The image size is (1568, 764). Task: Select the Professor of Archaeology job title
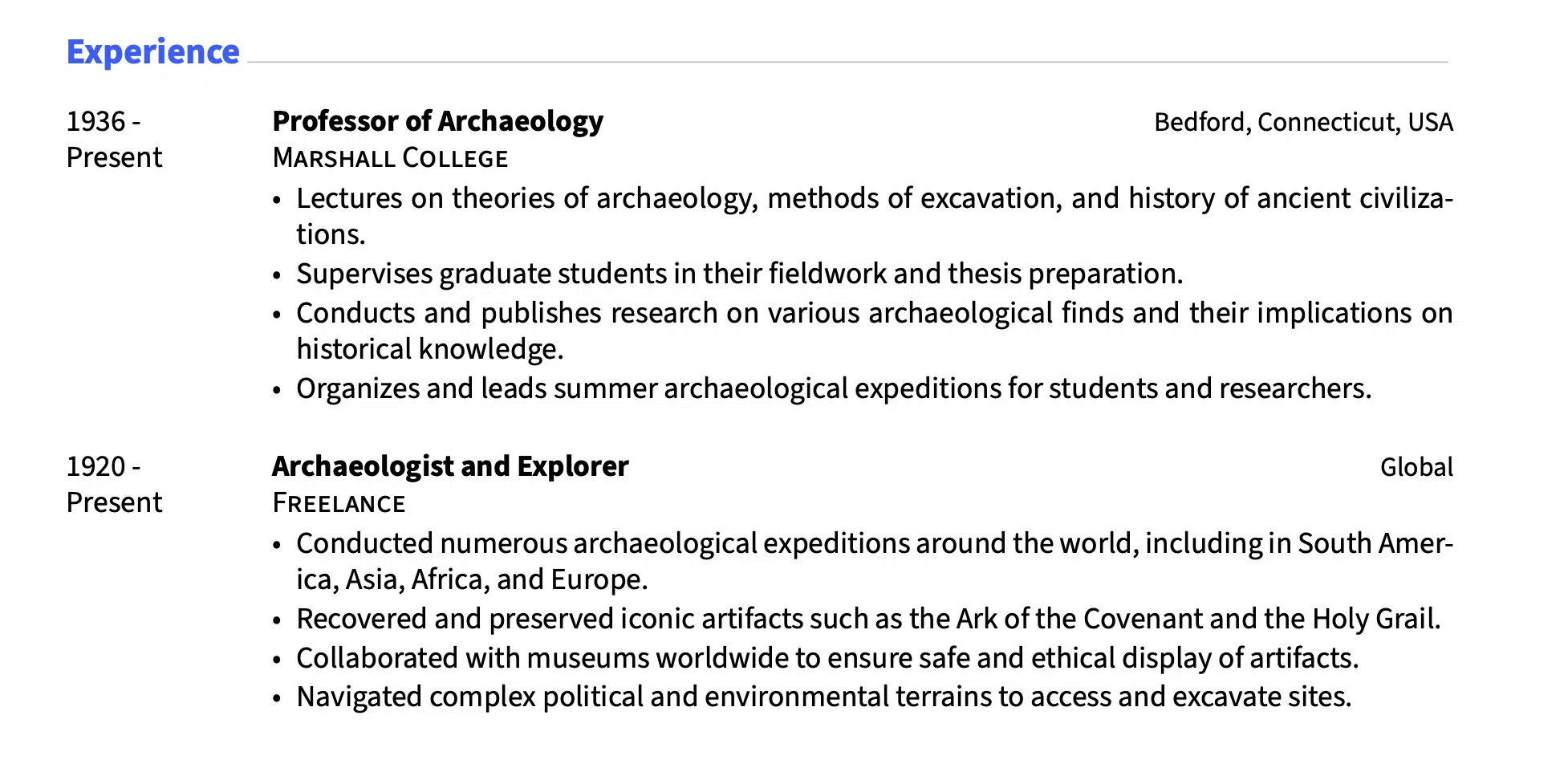coord(437,121)
